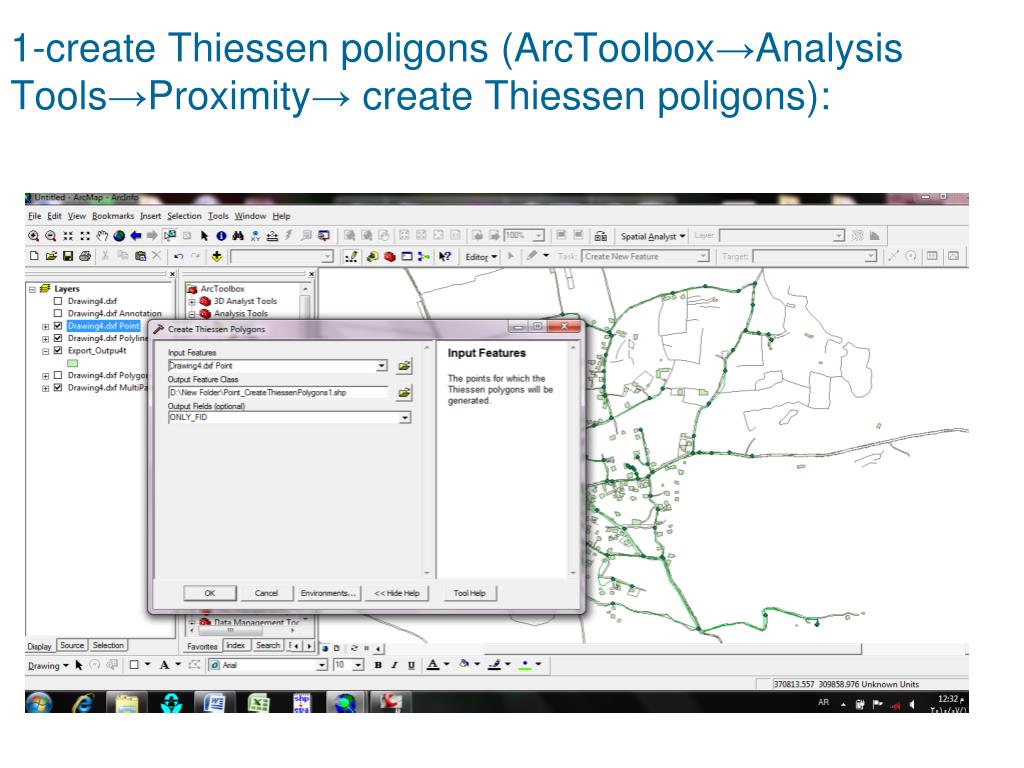Undo the last action
1024x768 pixels.
[x=178, y=256]
